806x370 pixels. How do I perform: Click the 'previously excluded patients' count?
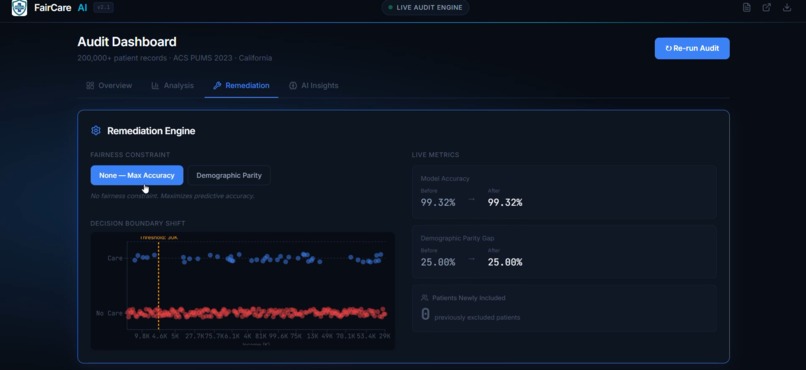(x=425, y=314)
